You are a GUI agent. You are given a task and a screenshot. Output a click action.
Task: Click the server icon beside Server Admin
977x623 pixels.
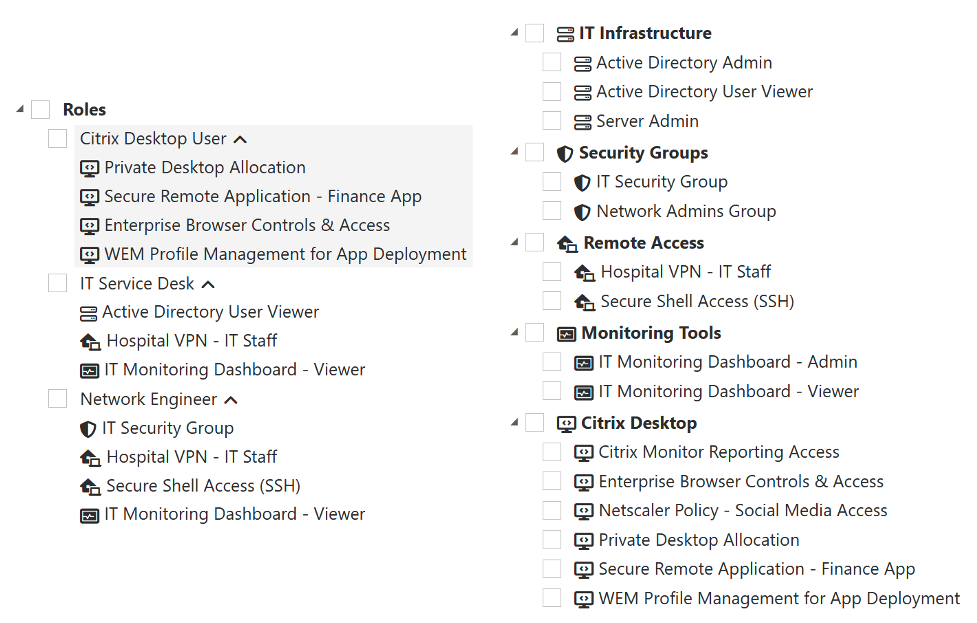583,121
